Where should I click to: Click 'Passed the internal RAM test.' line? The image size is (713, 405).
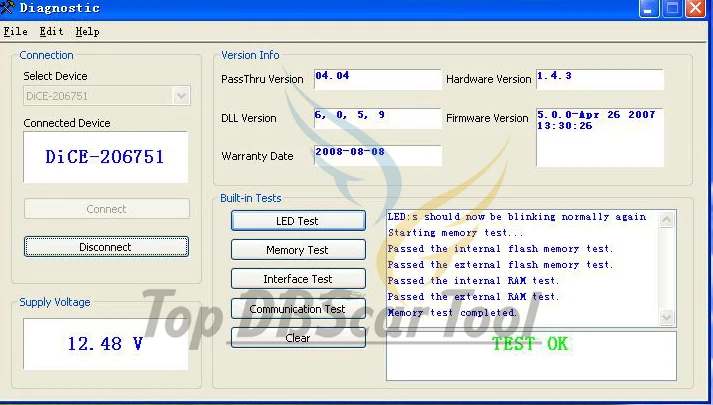[473, 280]
